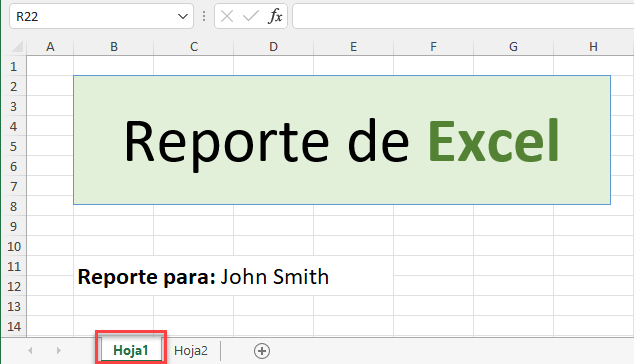Select column H header

click(593, 47)
